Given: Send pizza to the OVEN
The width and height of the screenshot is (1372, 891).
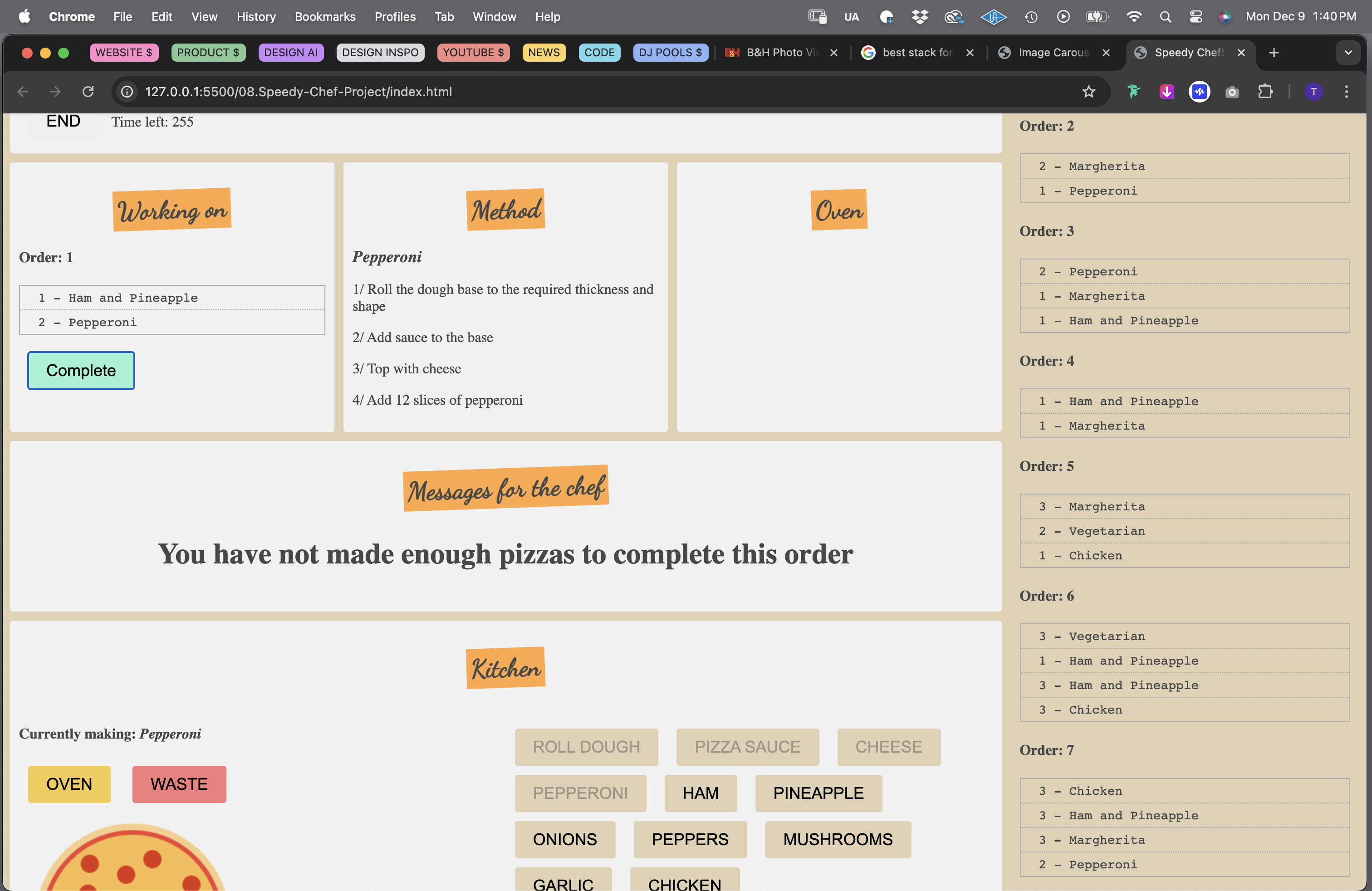Looking at the screenshot, I should click(69, 784).
